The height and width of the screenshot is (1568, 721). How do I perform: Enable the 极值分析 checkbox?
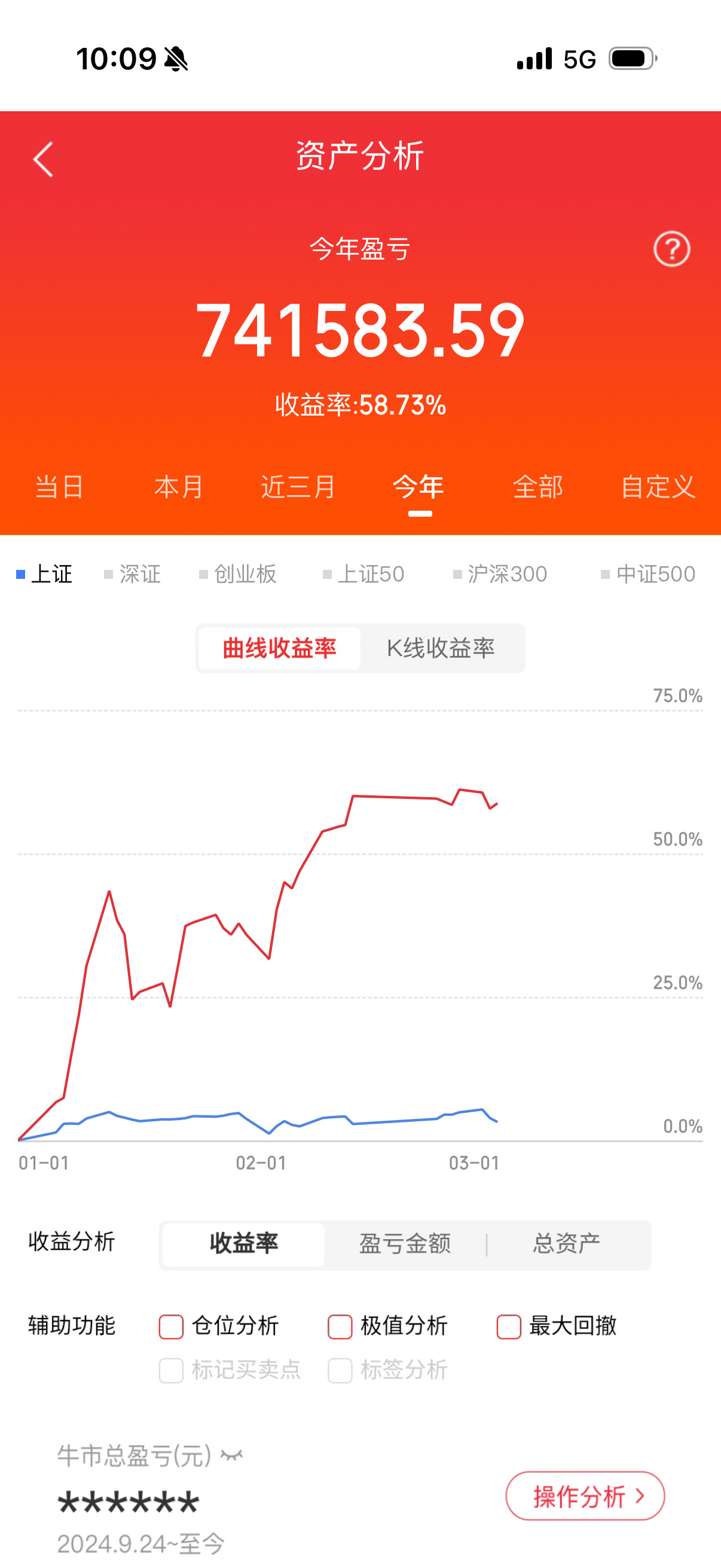(x=340, y=1325)
